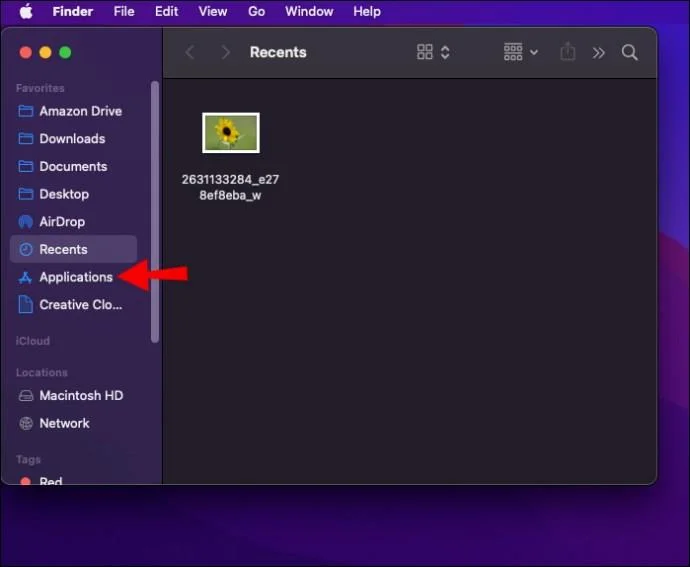Open the Edit menu

(x=166, y=11)
